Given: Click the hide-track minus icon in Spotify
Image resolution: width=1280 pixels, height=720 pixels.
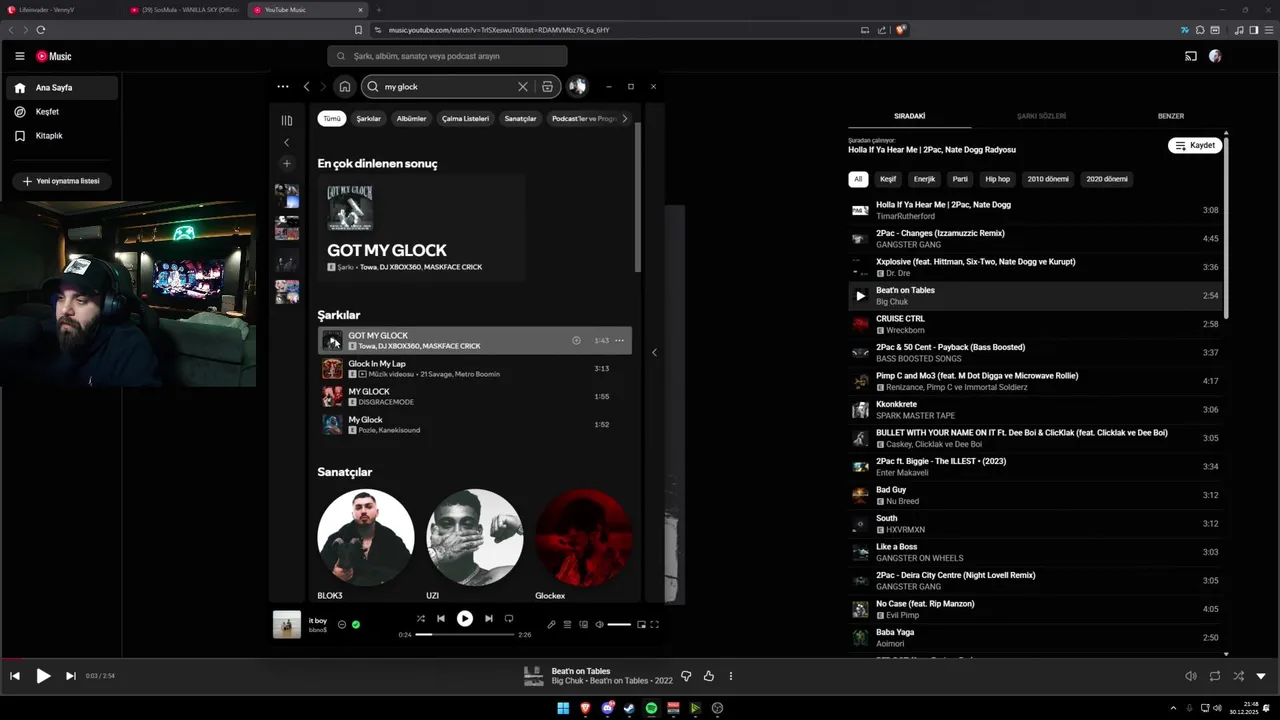Looking at the screenshot, I should [342, 625].
